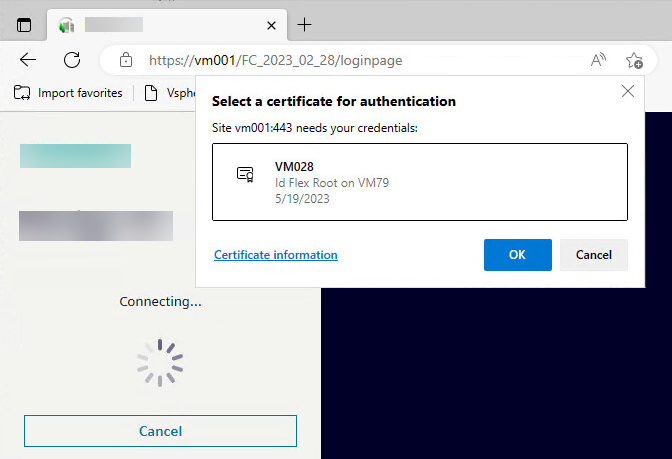
Task: Cancel the certificate authentication dialog
Action: click(x=593, y=255)
